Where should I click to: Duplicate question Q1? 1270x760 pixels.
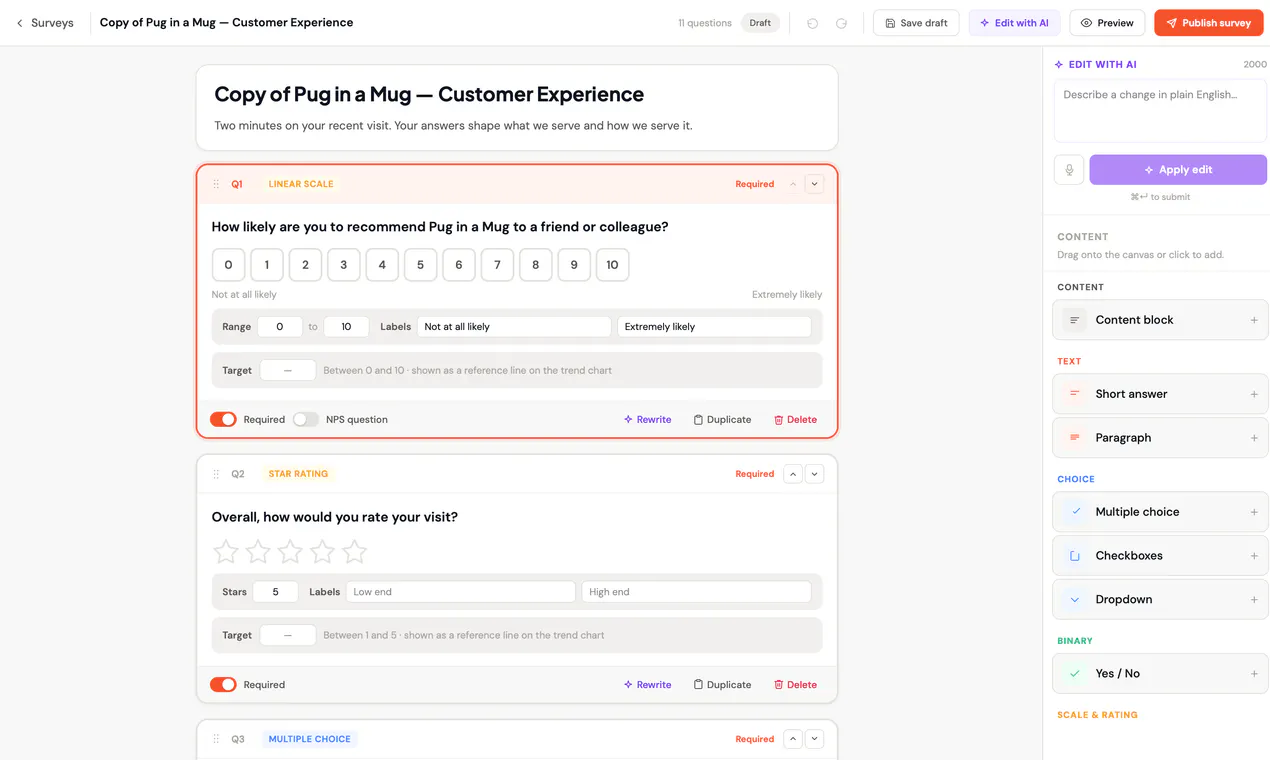(722, 420)
